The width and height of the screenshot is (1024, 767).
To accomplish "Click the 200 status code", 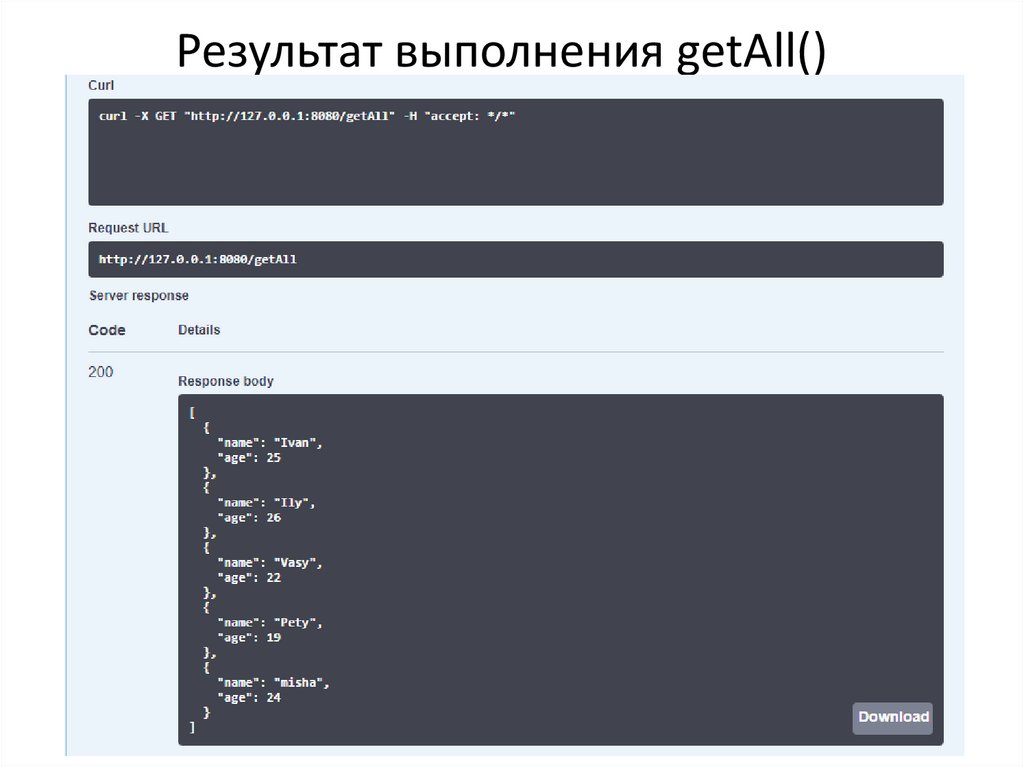I will (101, 372).
